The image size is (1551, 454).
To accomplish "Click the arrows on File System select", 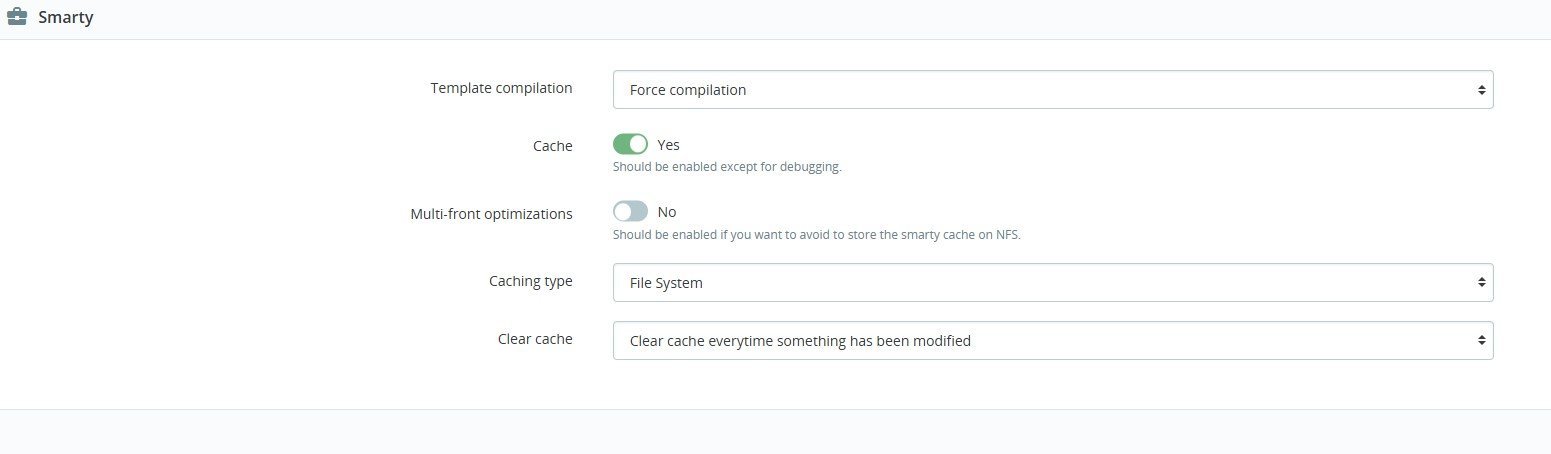I will point(1481,283).
